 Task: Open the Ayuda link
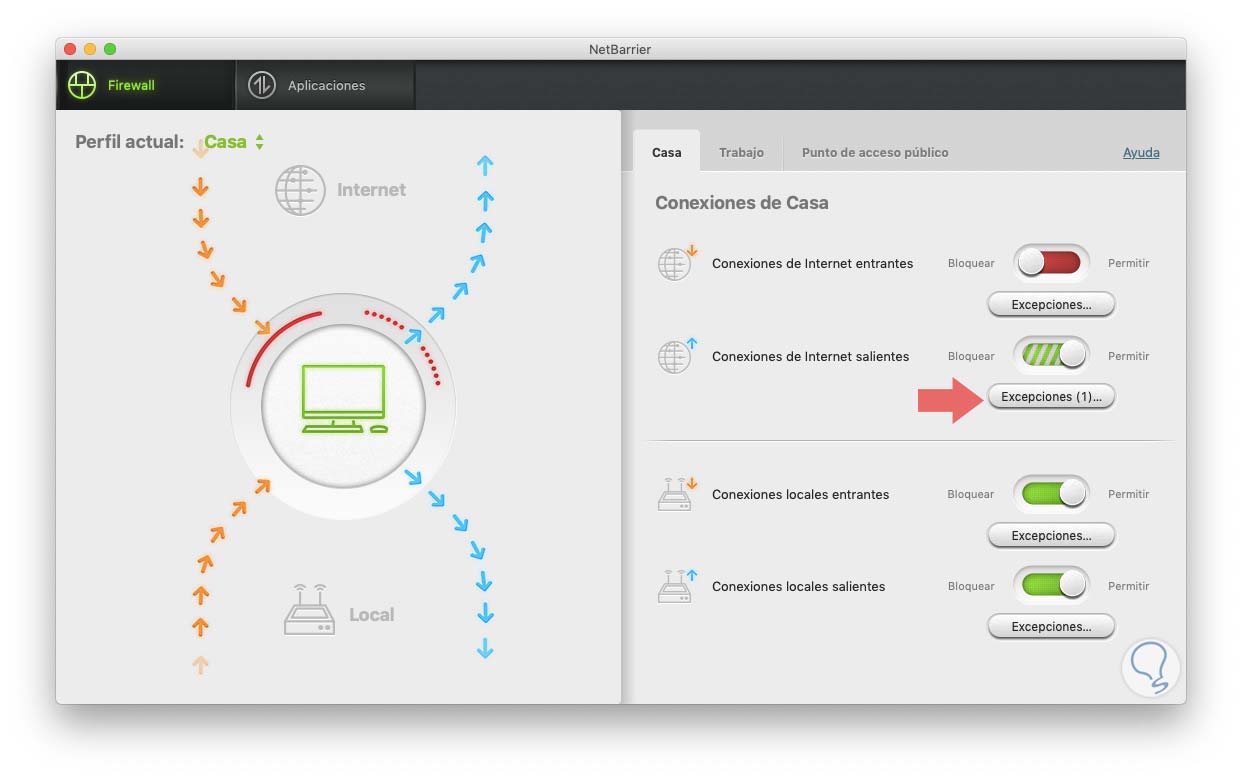point(1141,152)
